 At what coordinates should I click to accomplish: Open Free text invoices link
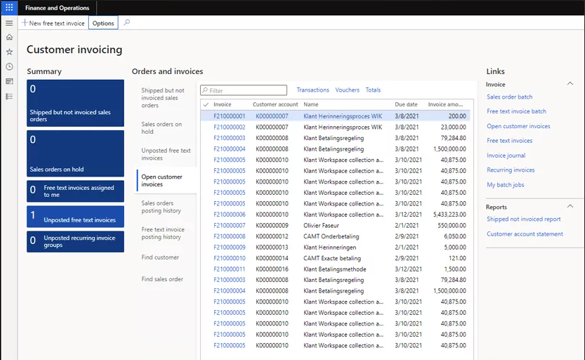(x=510, y=141)
